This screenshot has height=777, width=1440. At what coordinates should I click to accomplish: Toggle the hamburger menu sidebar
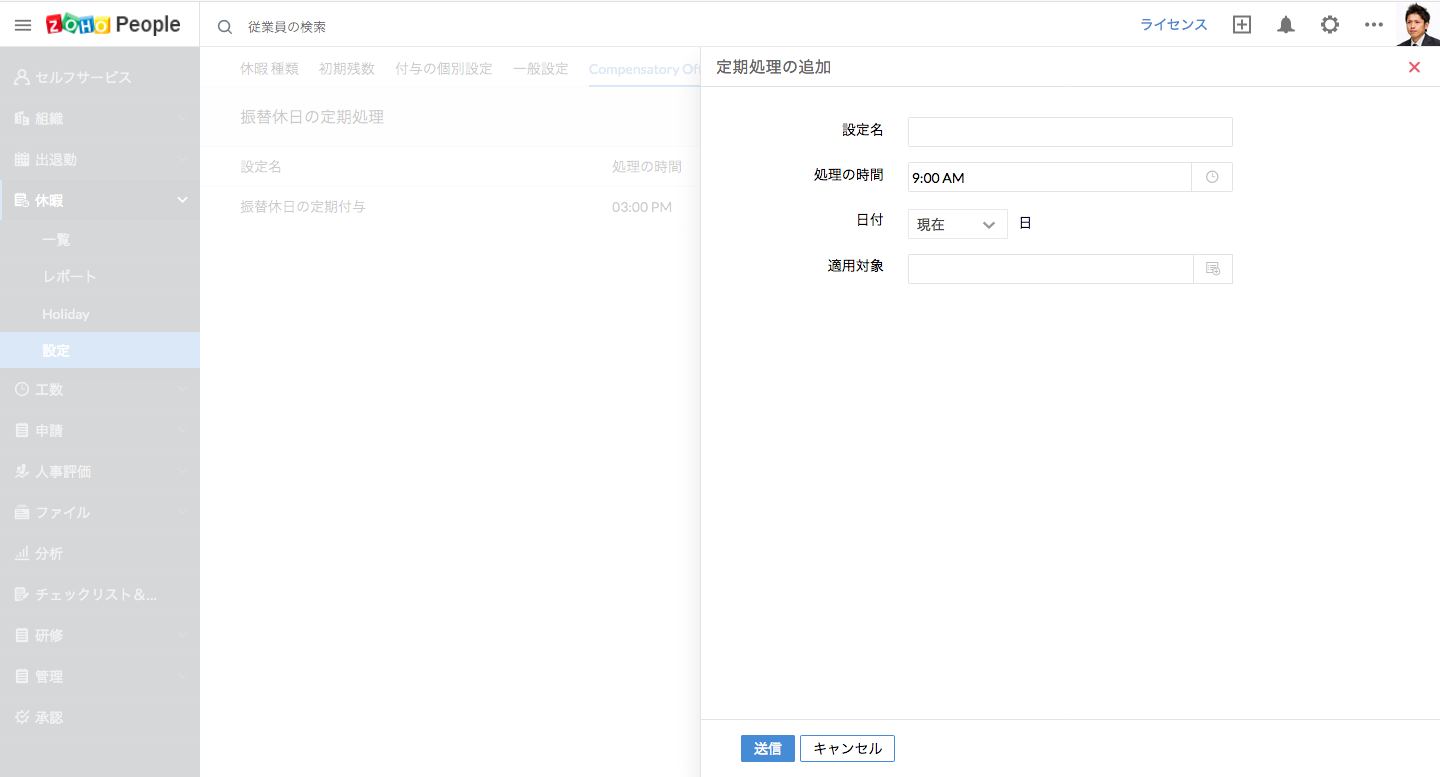point(23,26)
